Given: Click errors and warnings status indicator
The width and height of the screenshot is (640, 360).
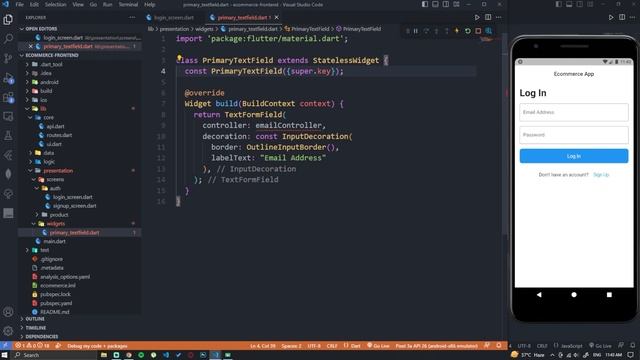Looking at the screenshot, I should click(x=32, y=346).
